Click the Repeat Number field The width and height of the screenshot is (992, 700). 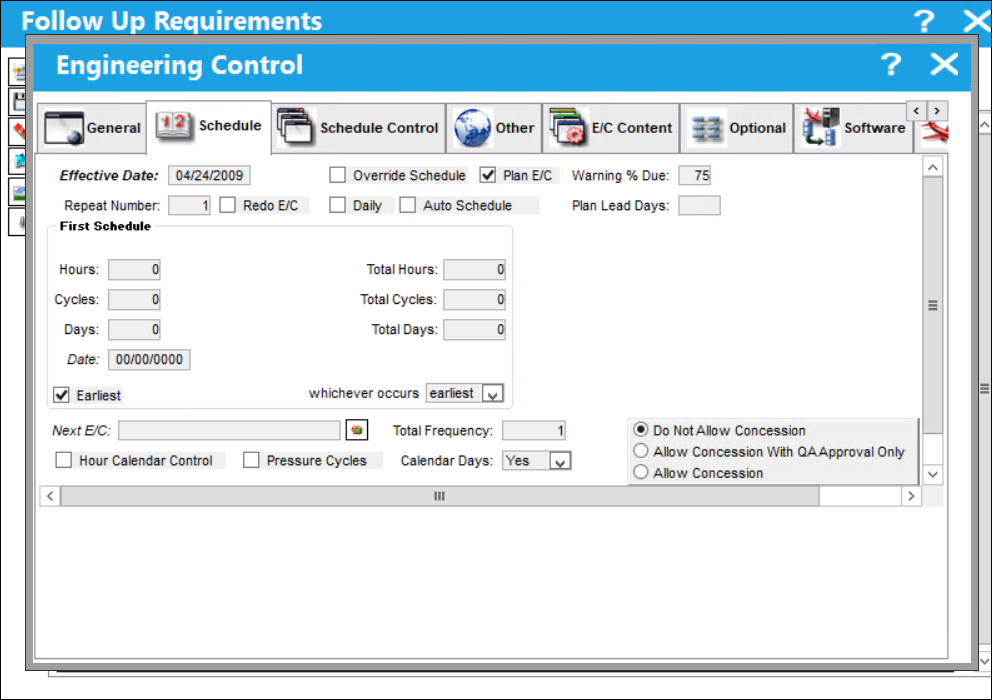pyautogui.click(x=189, y=206)
